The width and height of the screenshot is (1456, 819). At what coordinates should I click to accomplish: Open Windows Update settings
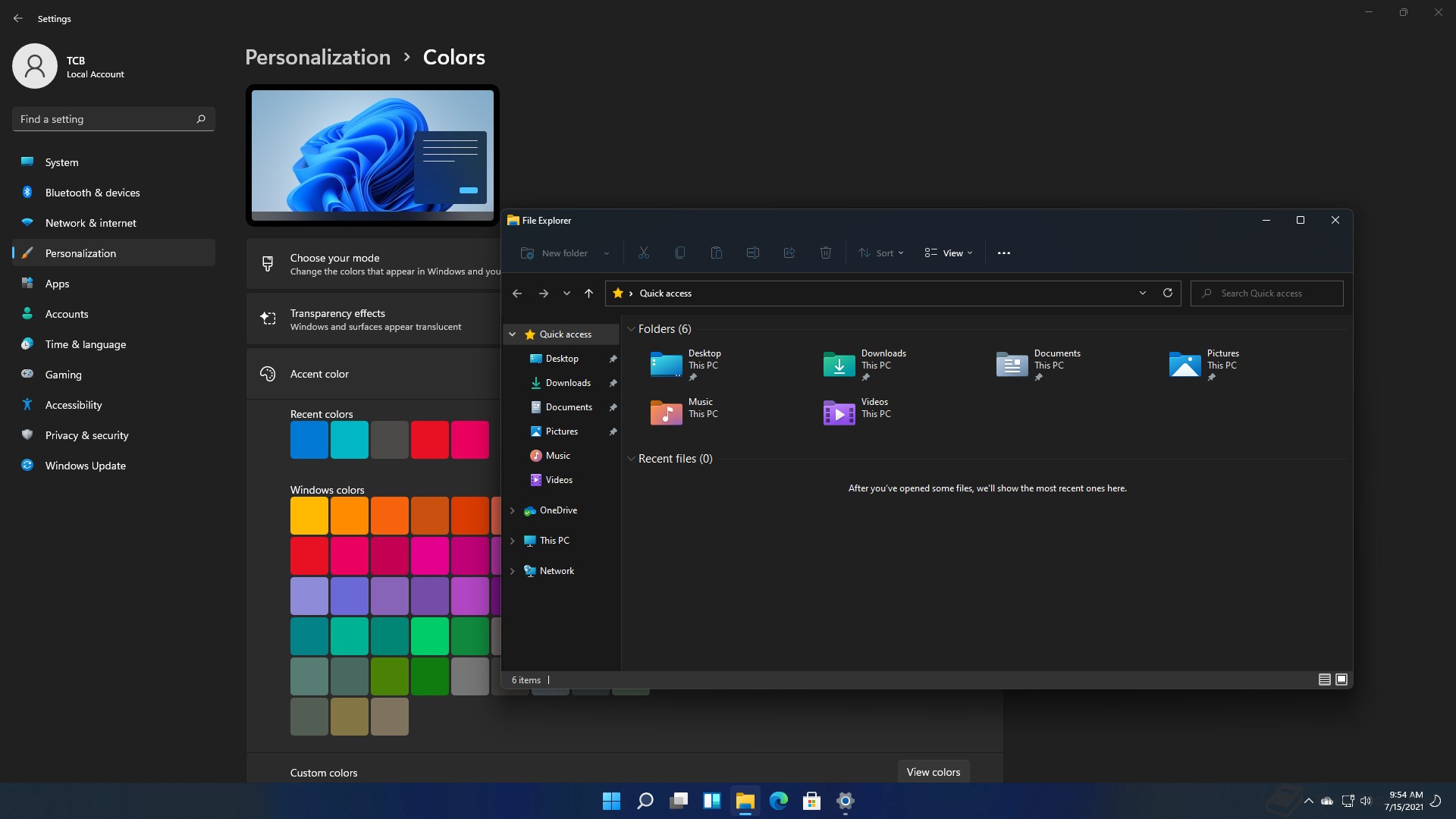[114, 466]
